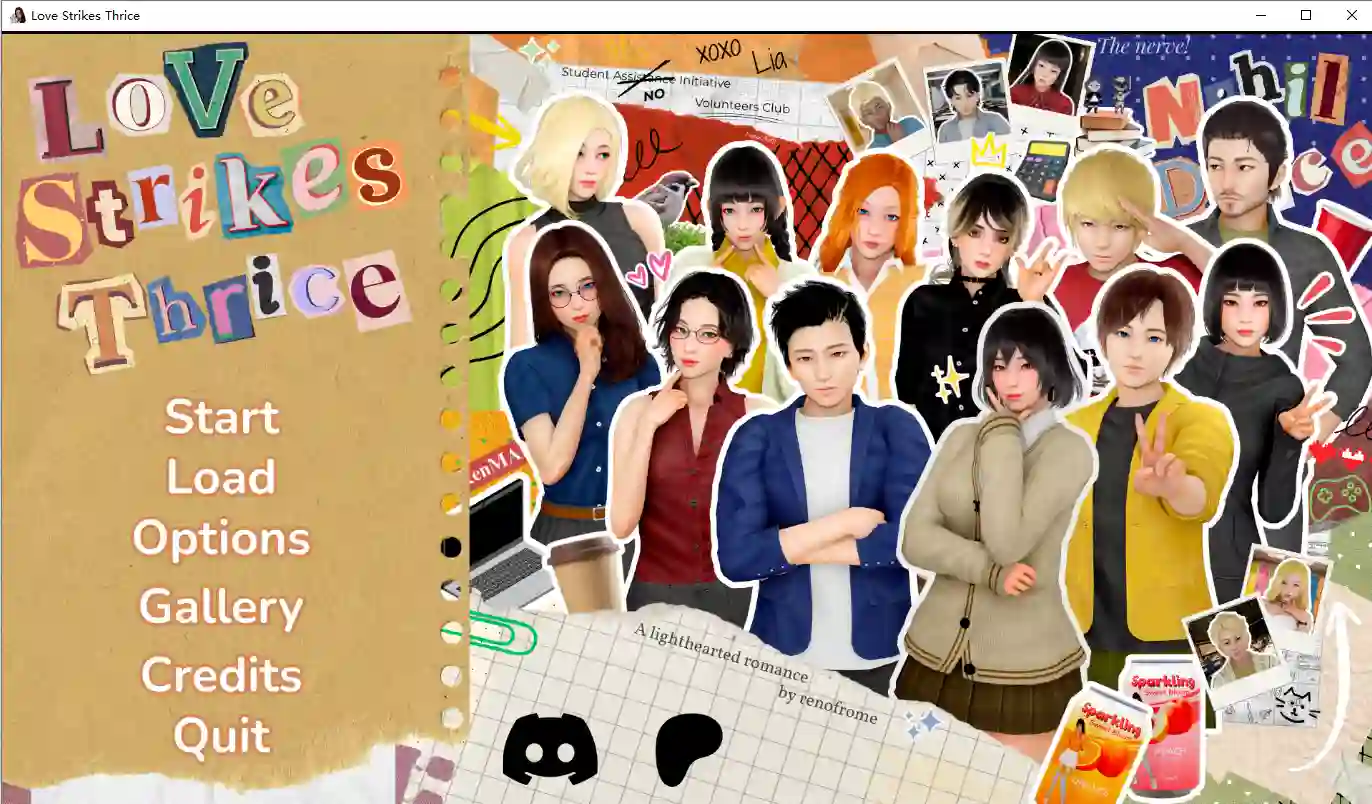This screenshot has height=804, width=1372.
Task: Click the cat face doodle sticker
Action: [x=1297, y=703]
